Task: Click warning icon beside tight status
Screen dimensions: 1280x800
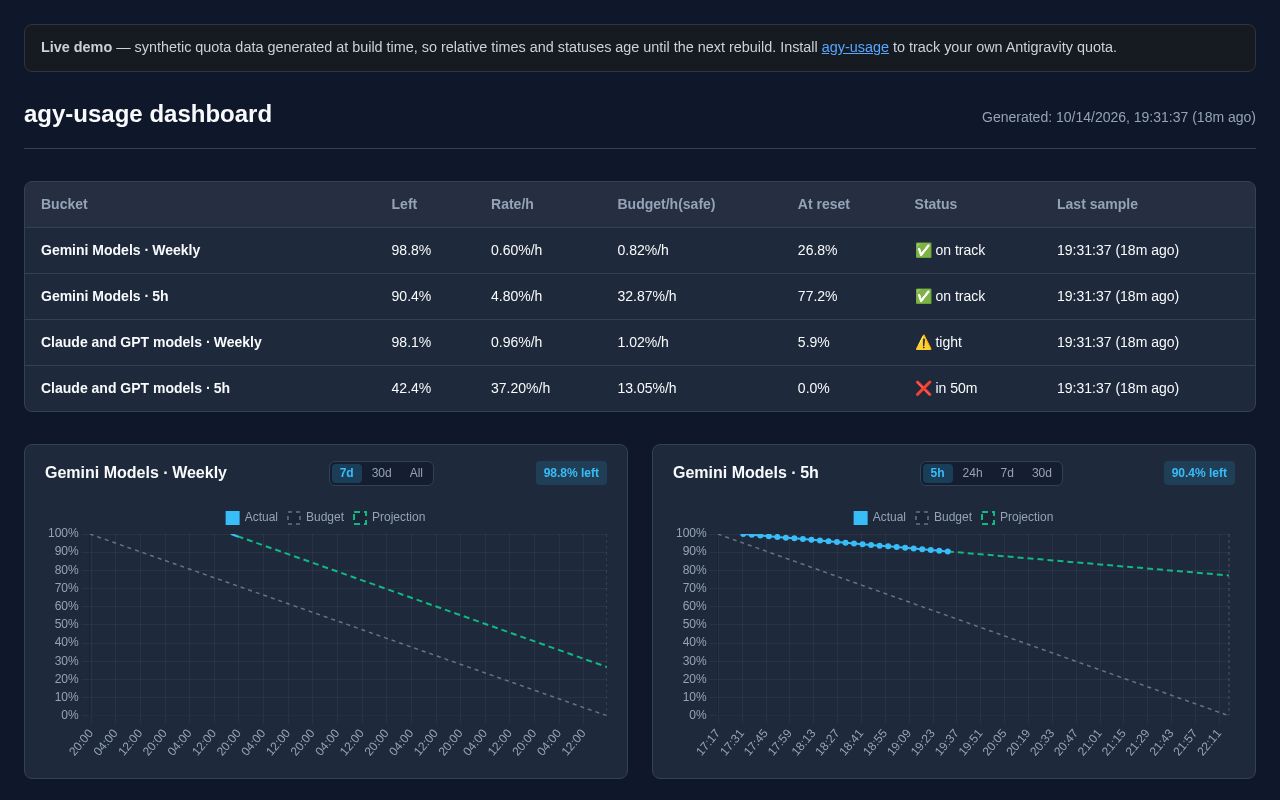Action: (x=923, y=342)
